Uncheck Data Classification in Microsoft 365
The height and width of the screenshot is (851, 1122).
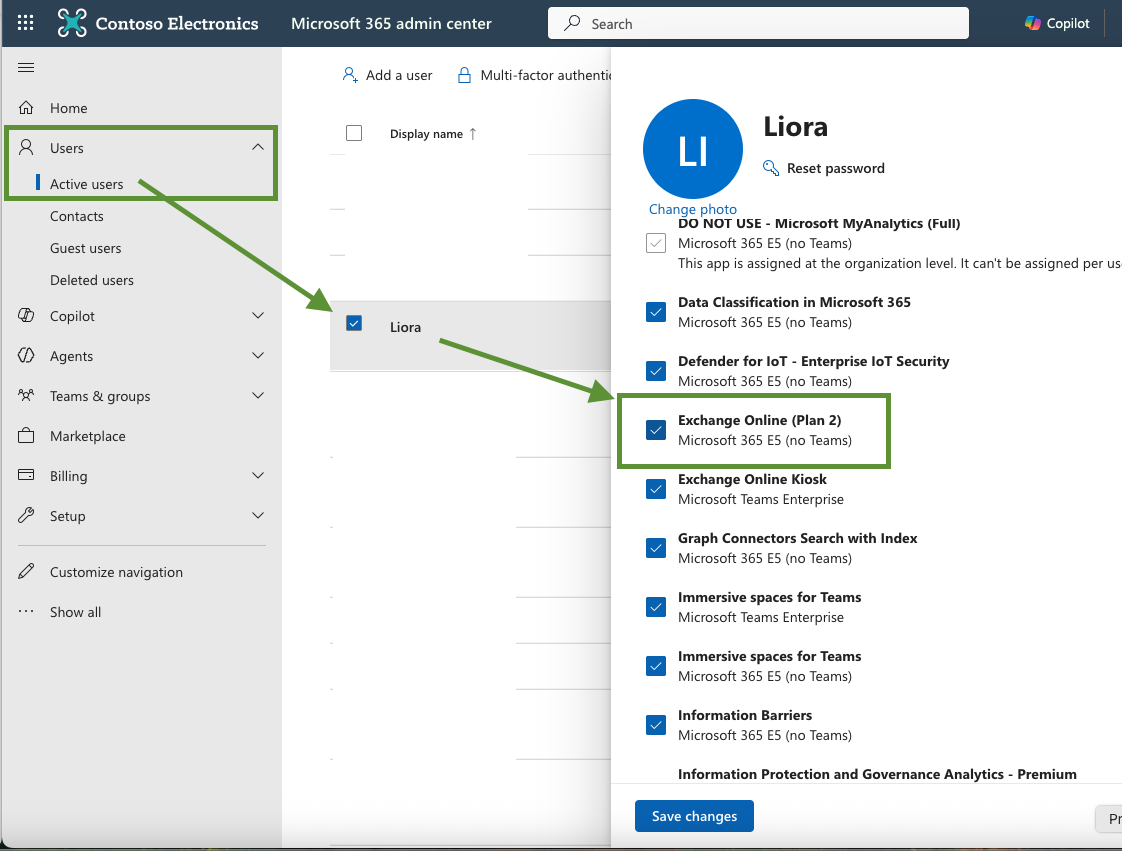coord(655,312)
